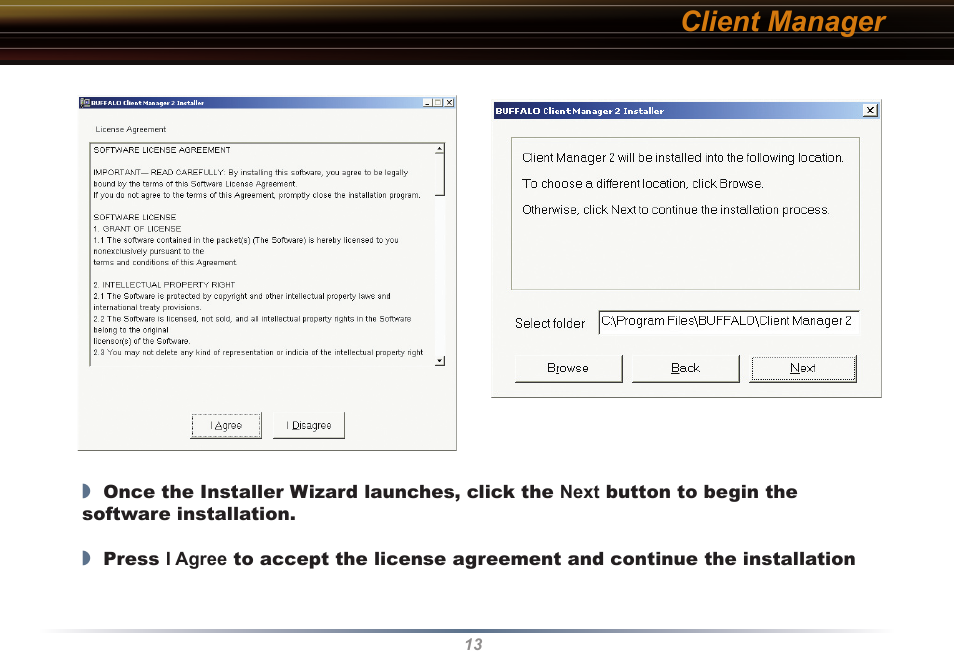Click the Back button in installer

686,368
